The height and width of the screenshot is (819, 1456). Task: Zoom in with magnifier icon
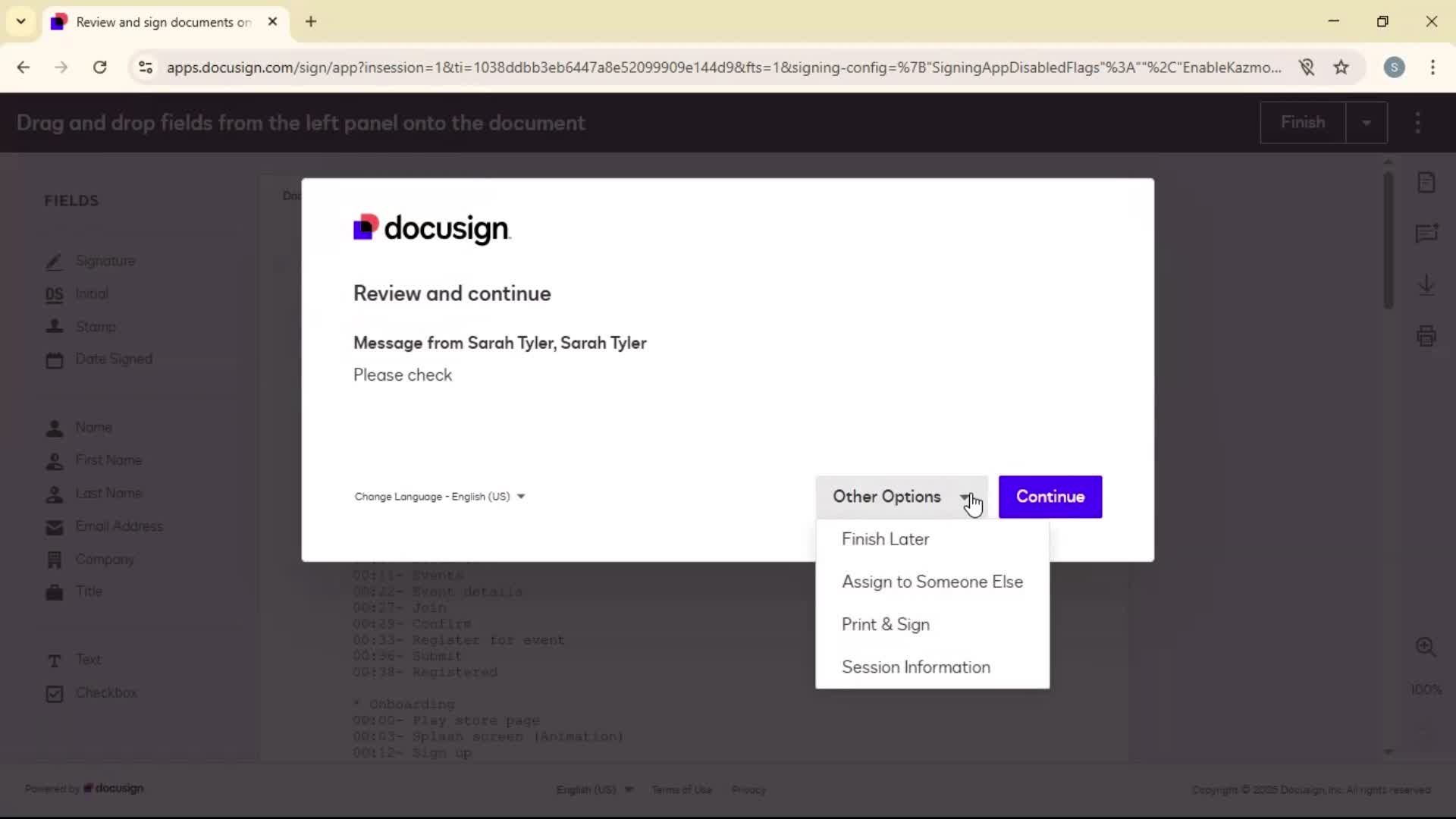(1426, 647)
